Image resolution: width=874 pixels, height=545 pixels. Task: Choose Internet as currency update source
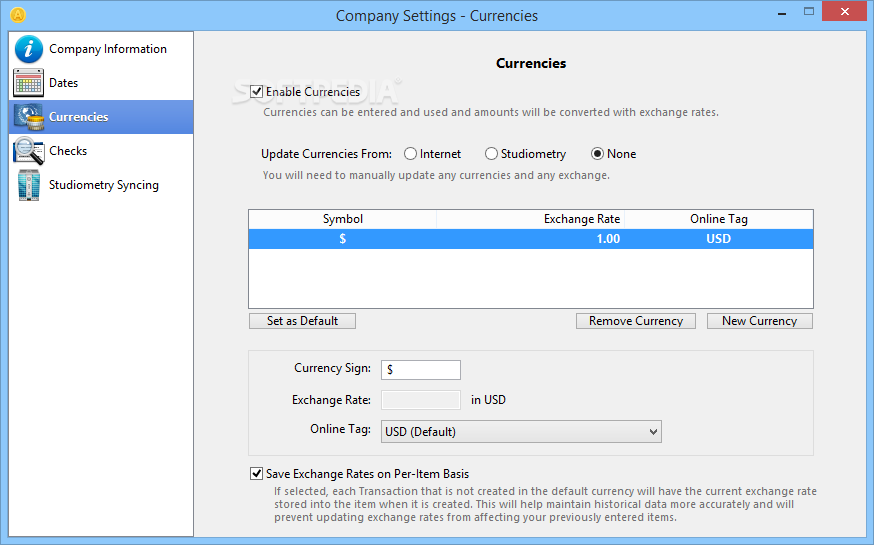(x=410, y=154)
